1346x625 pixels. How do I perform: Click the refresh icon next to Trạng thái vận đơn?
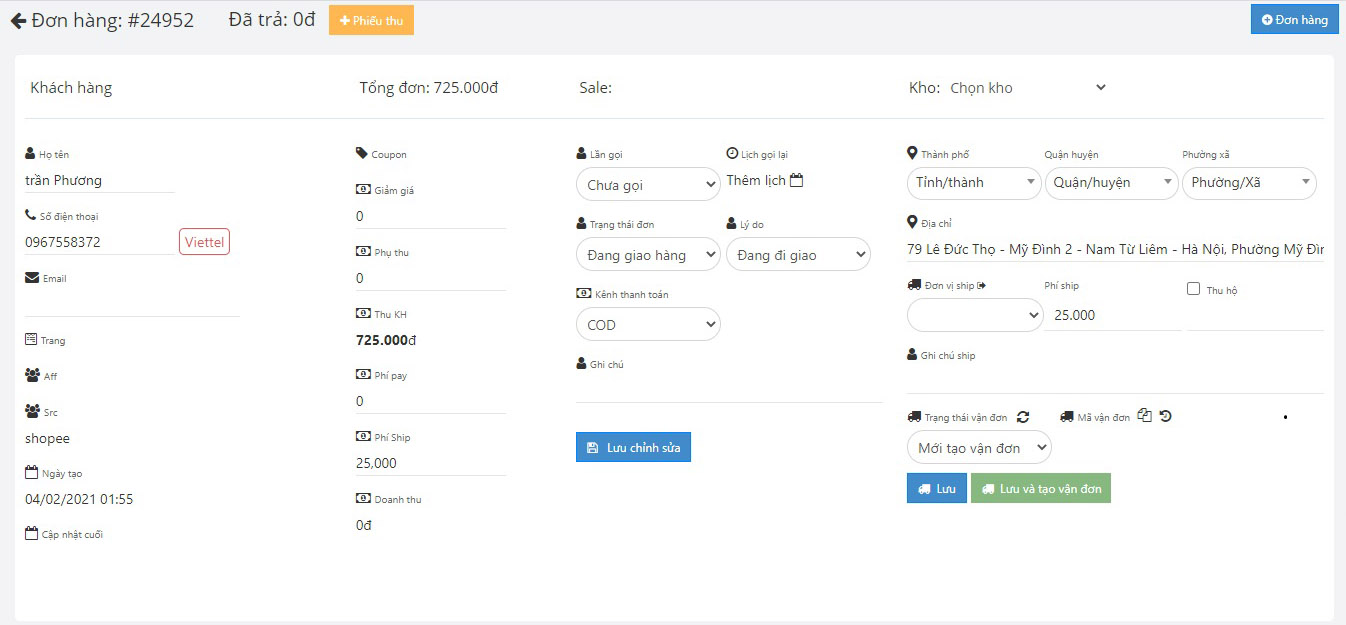click(x=1023, y=417)
